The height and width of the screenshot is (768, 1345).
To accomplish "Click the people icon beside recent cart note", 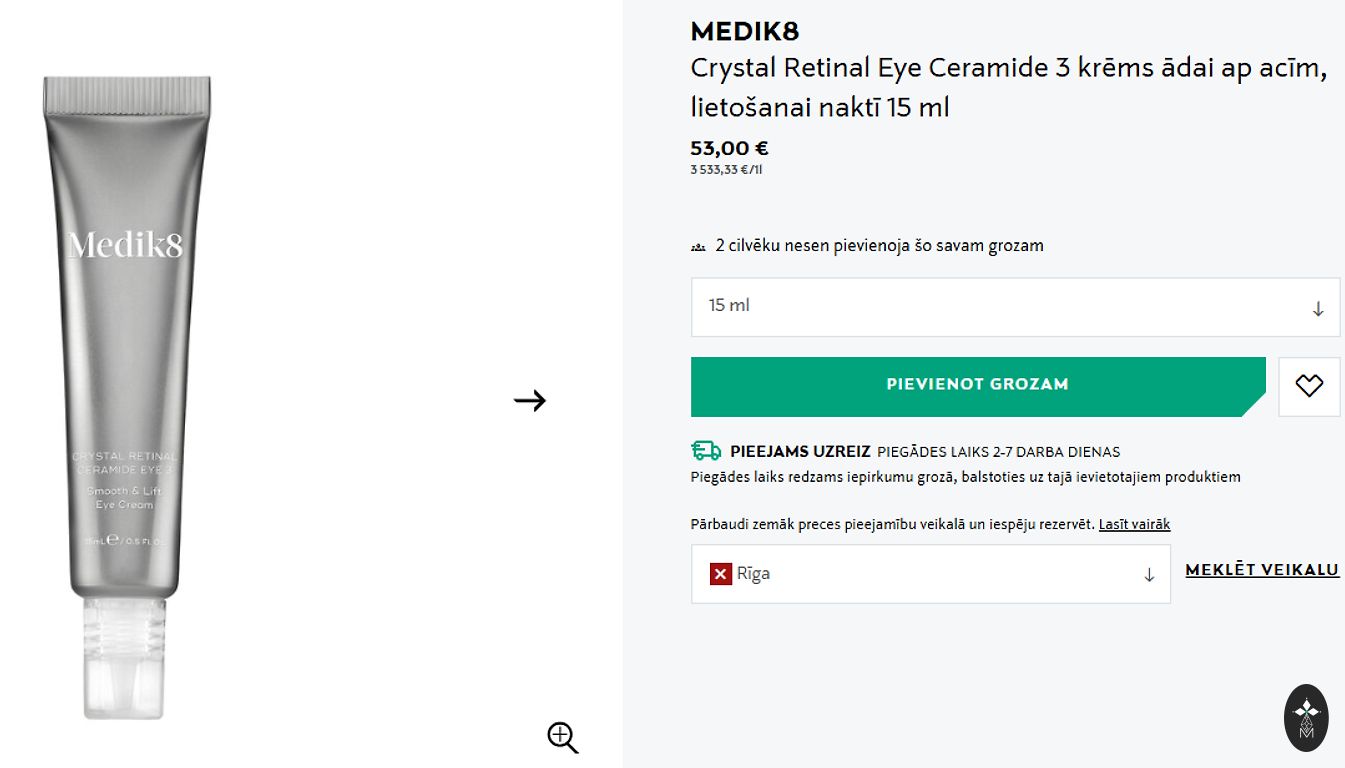I will point(698,246).
